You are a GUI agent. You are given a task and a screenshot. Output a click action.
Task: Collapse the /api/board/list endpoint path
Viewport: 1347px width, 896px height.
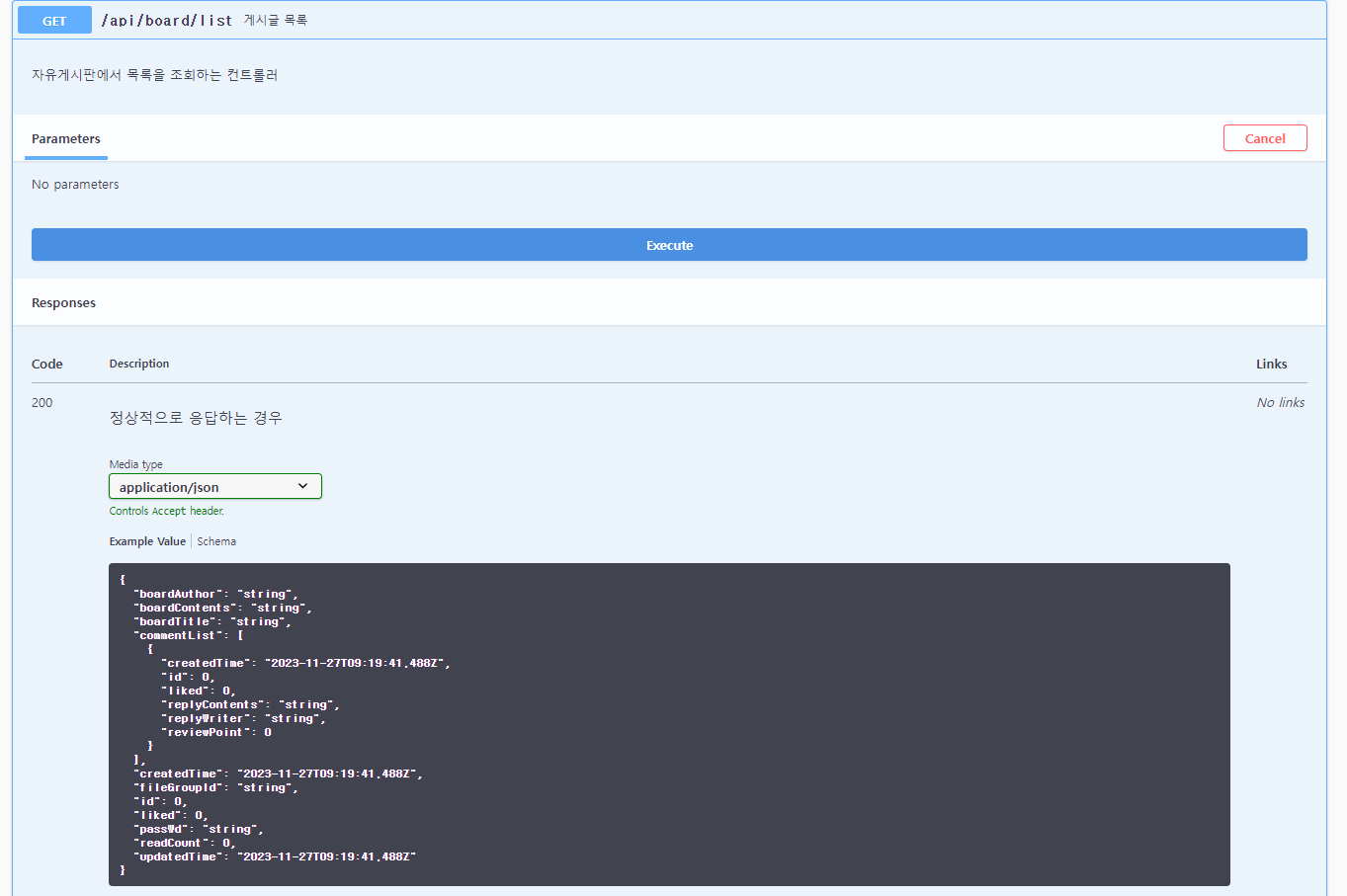167,20
